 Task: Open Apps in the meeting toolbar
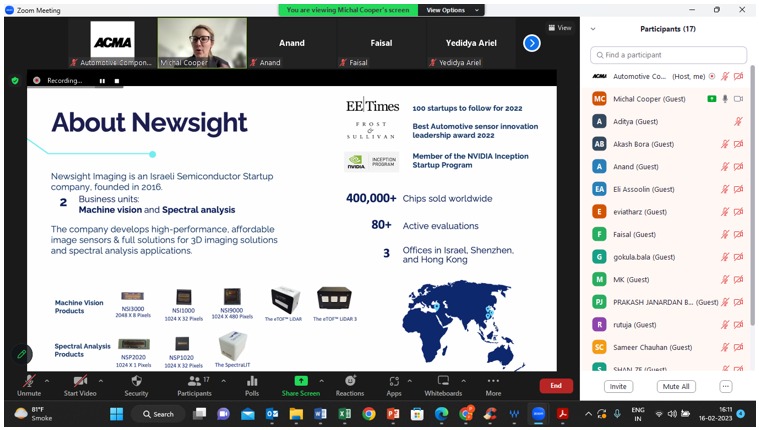[x=394, y=381]
